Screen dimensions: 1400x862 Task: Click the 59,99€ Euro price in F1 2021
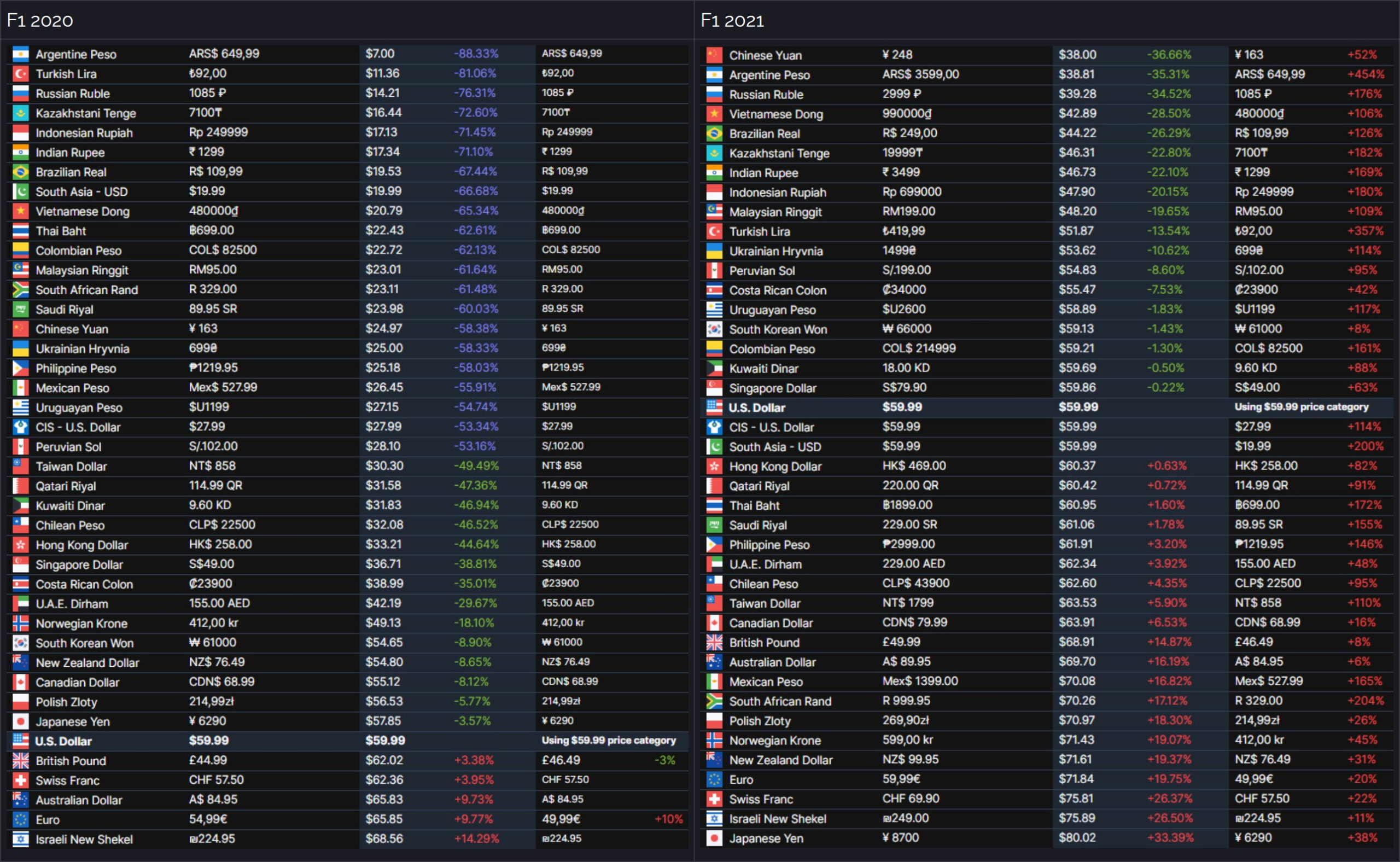tap(903, 779)
